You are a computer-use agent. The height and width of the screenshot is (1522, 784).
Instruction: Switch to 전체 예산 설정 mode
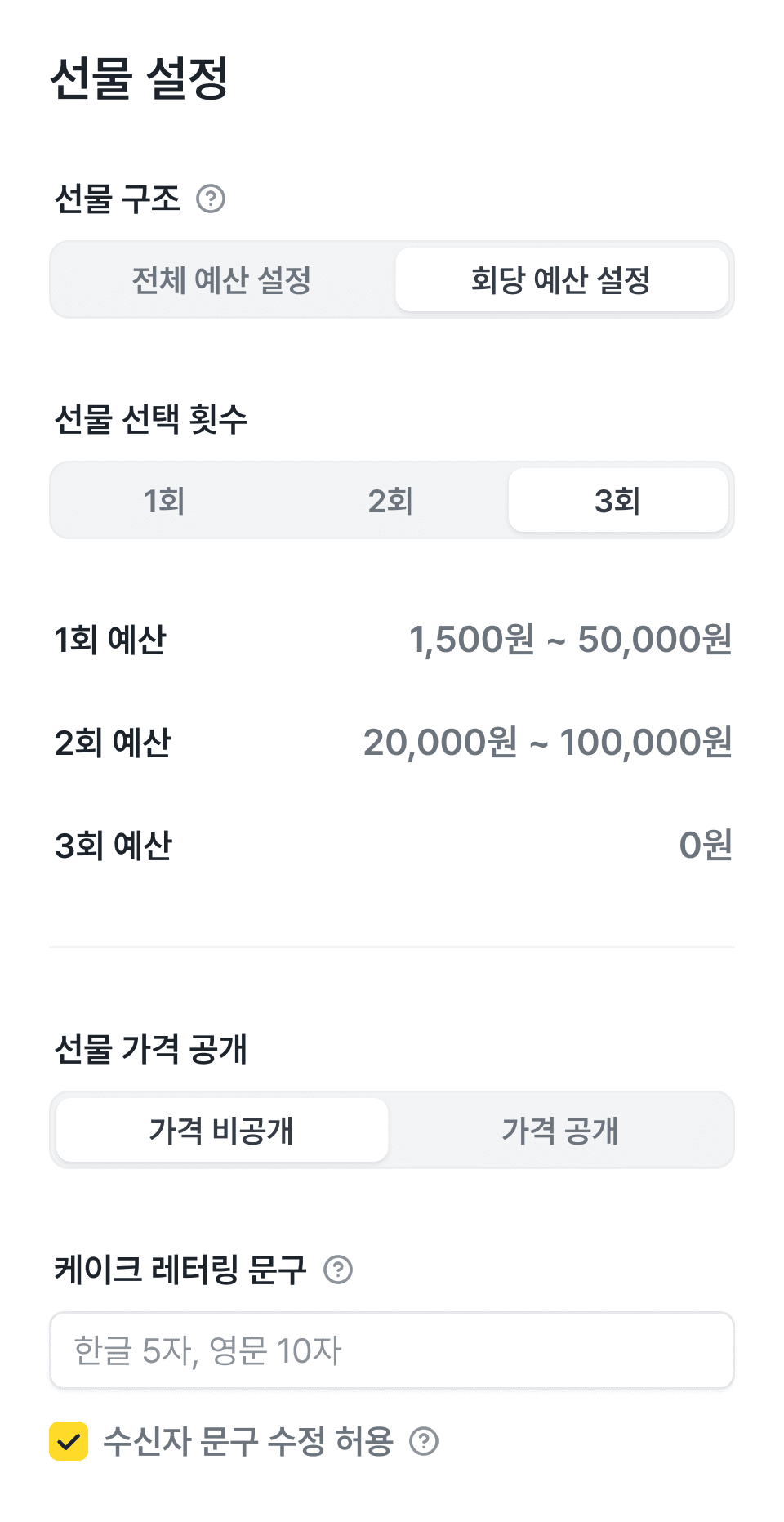pos(222,280)
